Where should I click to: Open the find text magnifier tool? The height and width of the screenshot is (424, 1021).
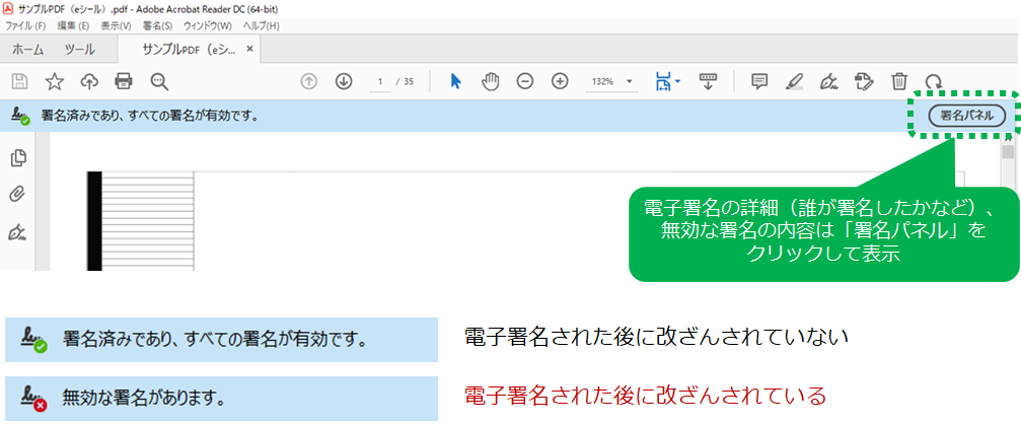(158, 81)
